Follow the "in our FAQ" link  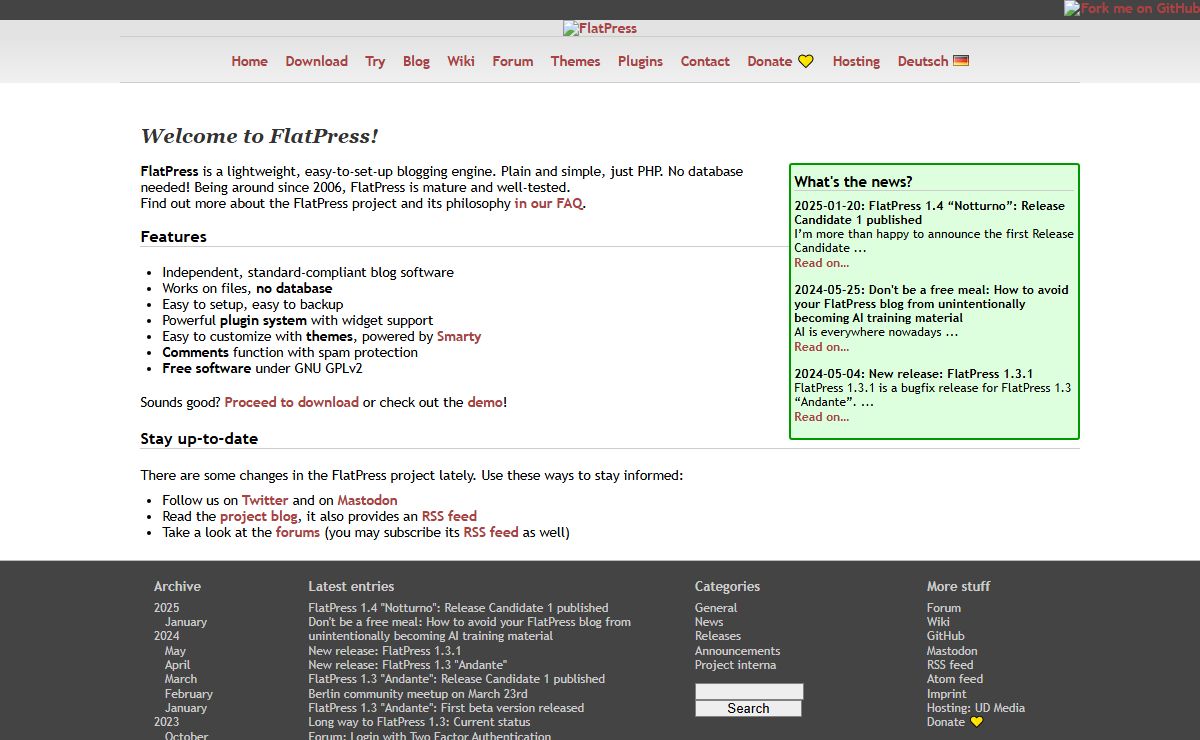548,203
